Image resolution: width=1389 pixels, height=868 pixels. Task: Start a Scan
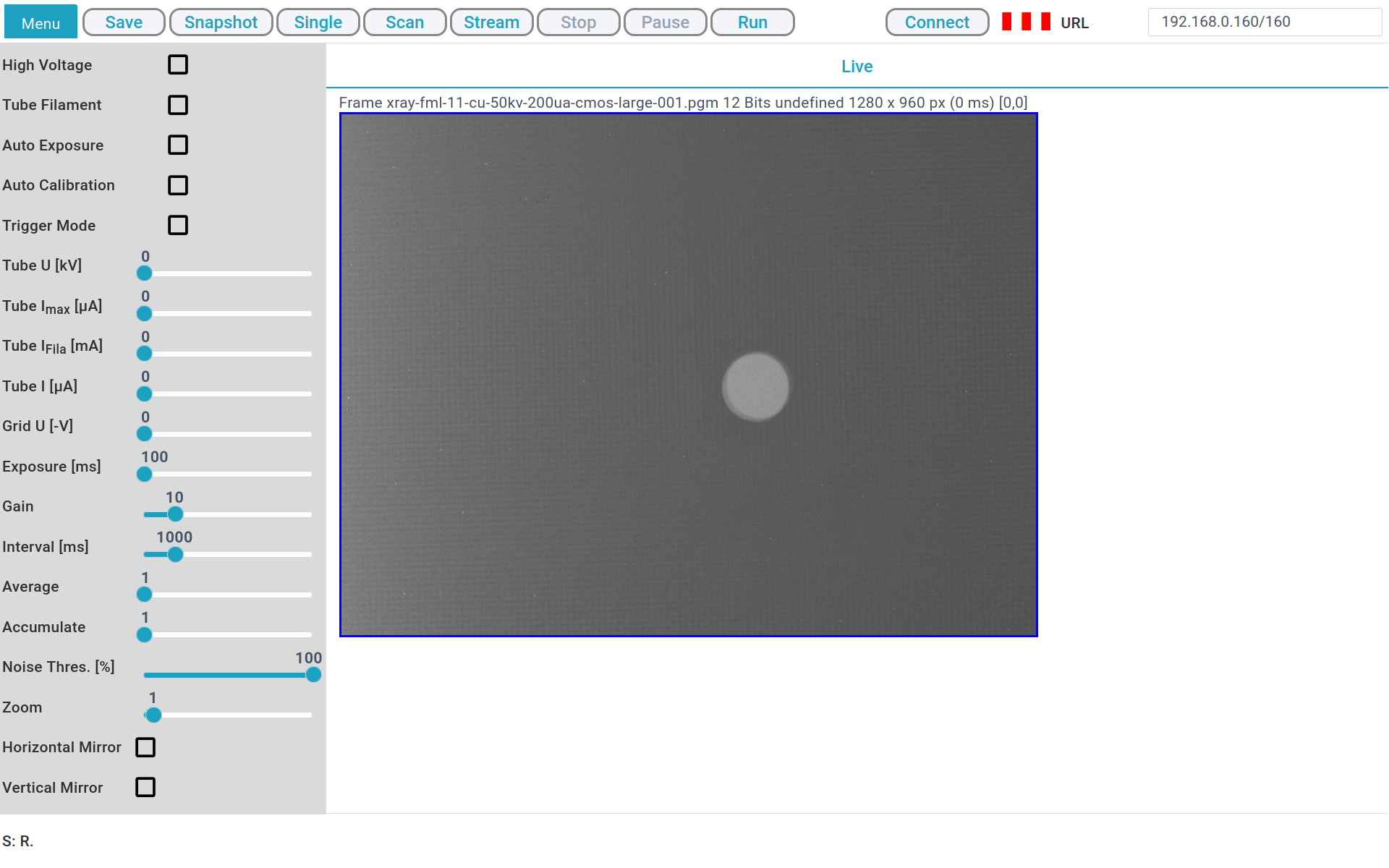pyautogui.click(x=404, y=22)
